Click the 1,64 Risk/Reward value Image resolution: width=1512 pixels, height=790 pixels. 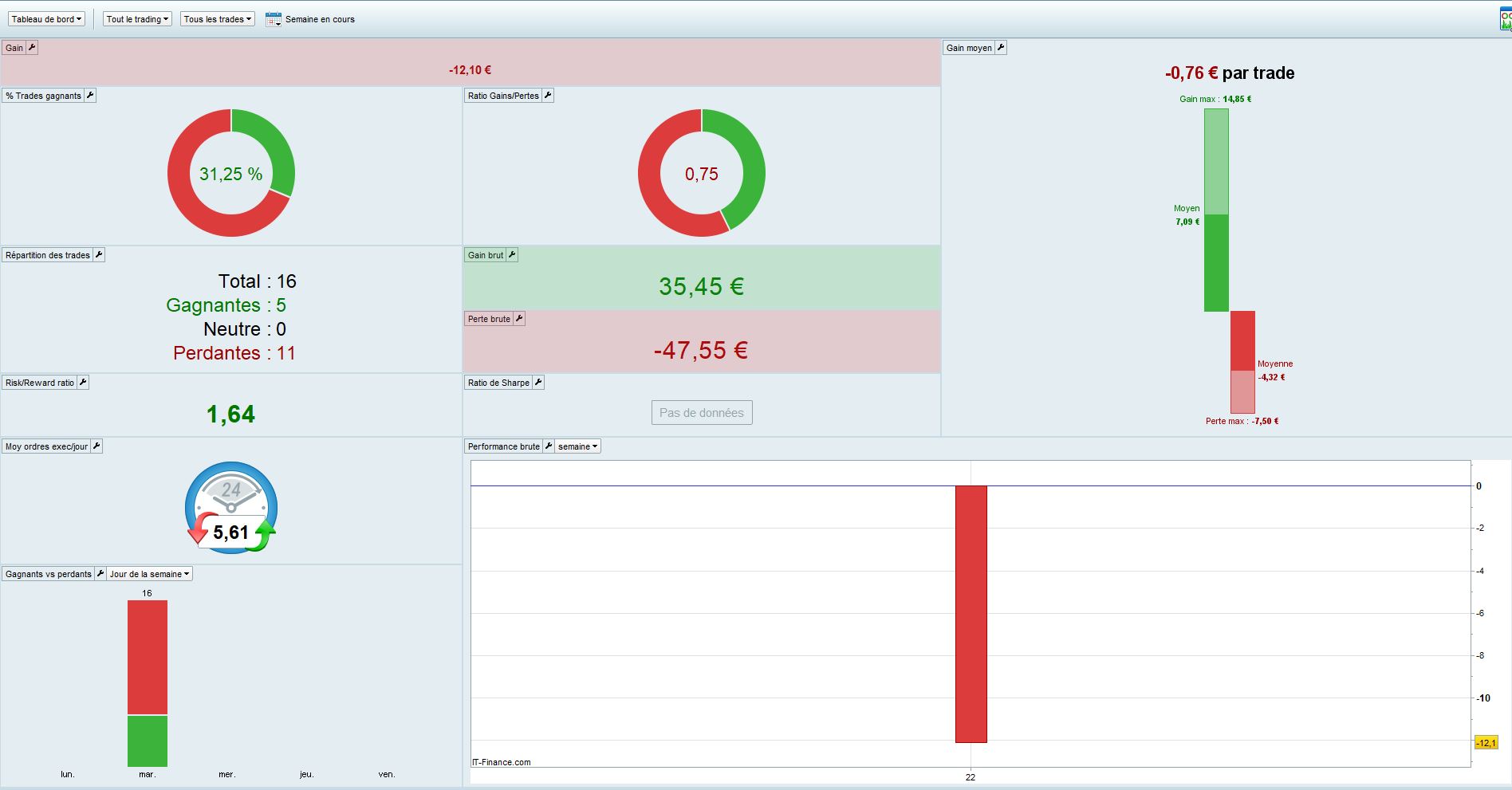(231, 415)
